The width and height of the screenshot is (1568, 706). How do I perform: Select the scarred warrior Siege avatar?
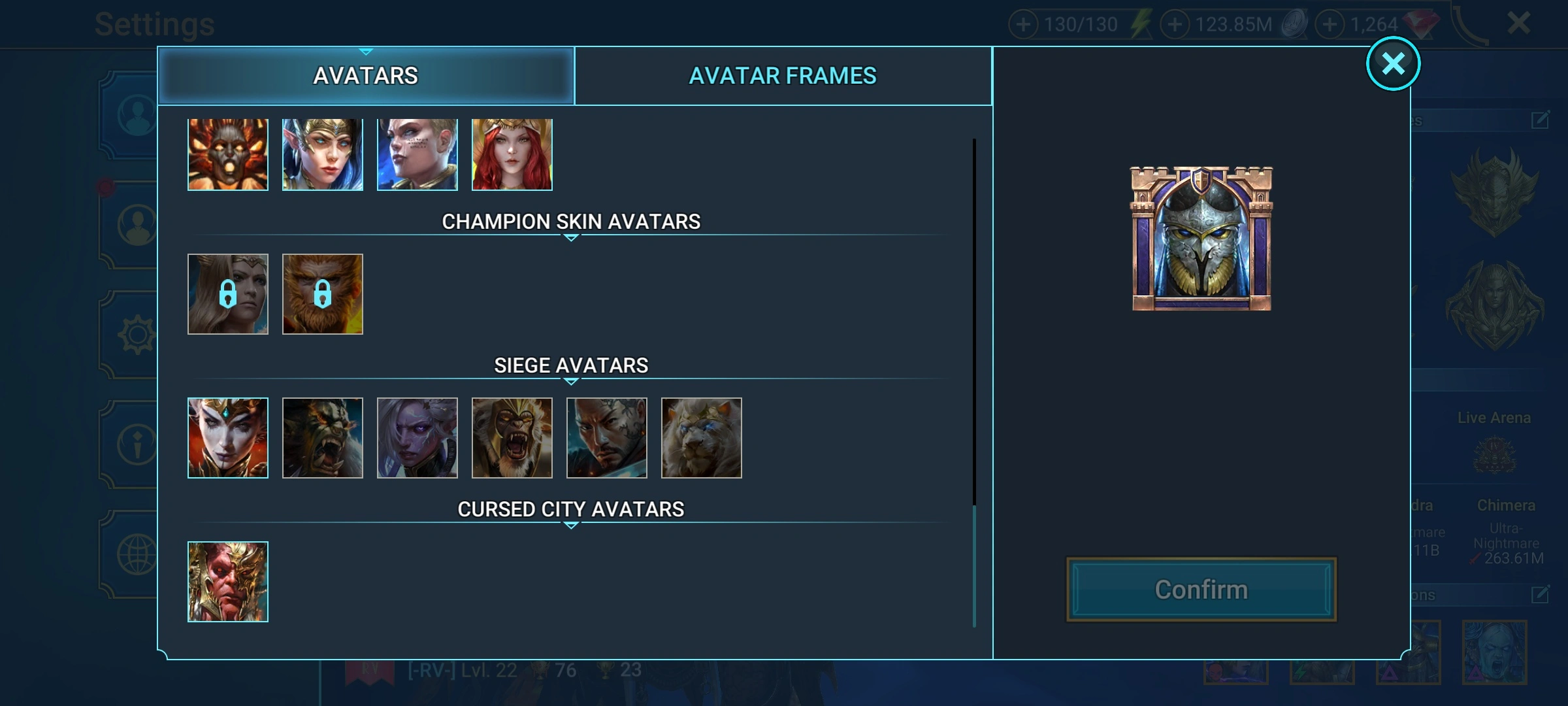coord(607,438)
